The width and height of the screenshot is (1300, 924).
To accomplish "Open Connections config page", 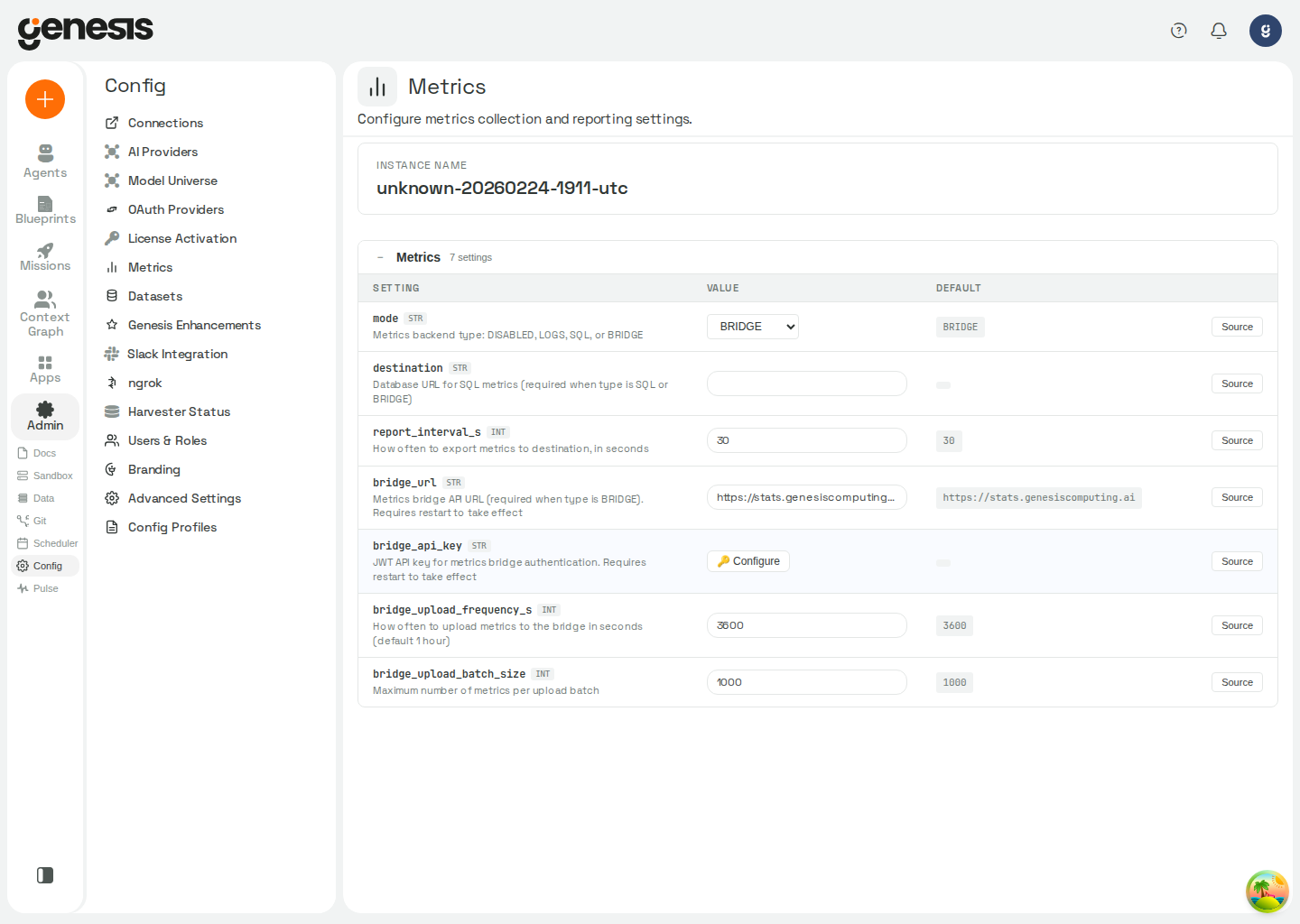I will [154, 123].
